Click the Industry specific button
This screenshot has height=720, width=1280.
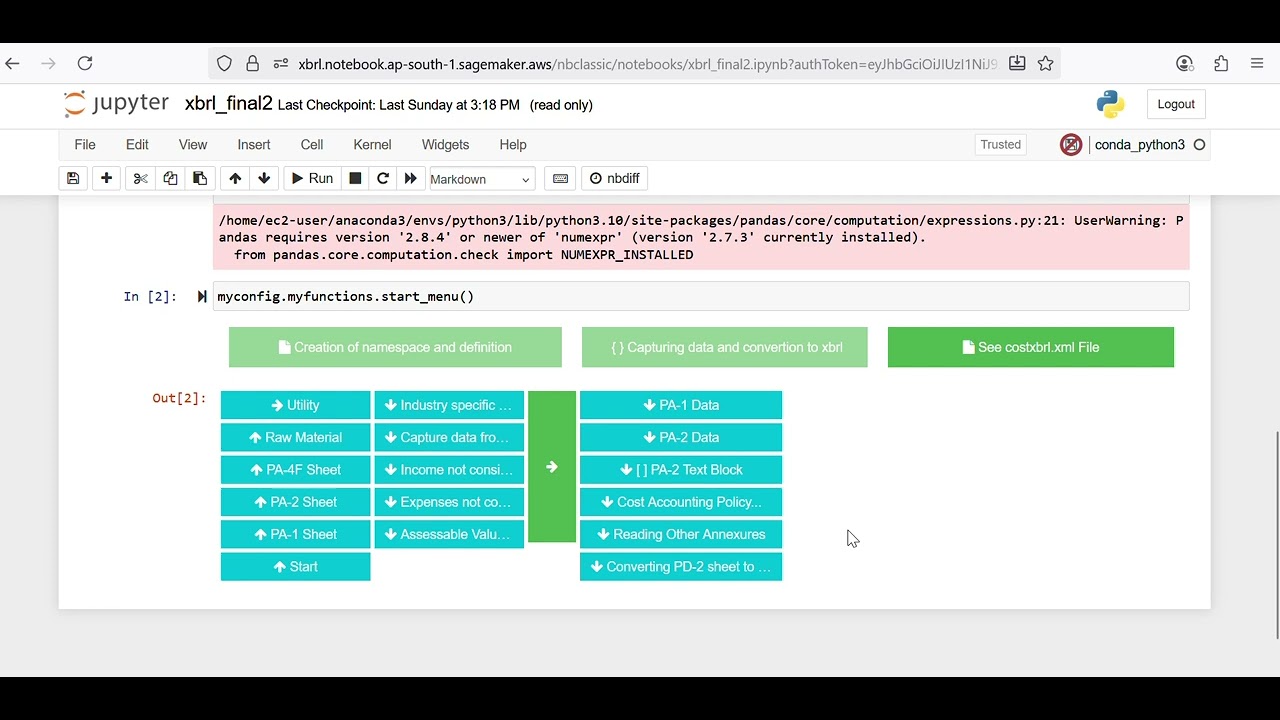click(449, 405)
